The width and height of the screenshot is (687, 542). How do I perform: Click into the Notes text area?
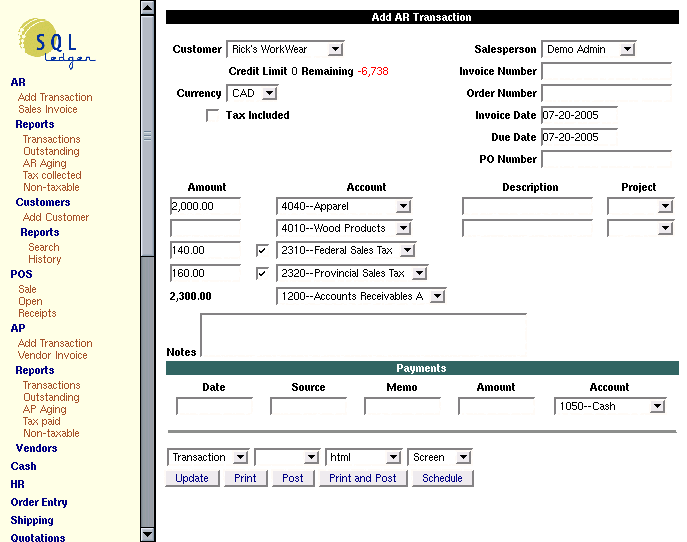click(x=363, y=335)
